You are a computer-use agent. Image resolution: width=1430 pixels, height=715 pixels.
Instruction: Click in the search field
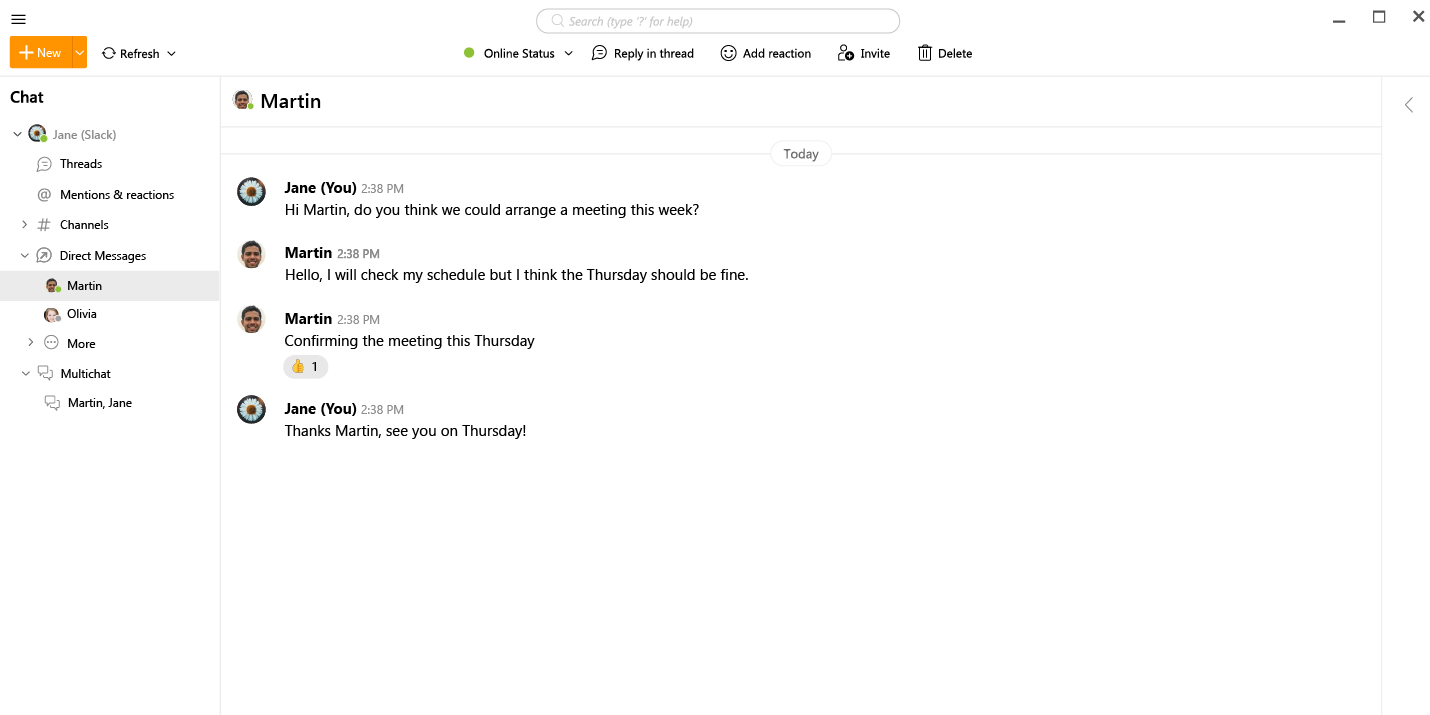coord(718,21)
